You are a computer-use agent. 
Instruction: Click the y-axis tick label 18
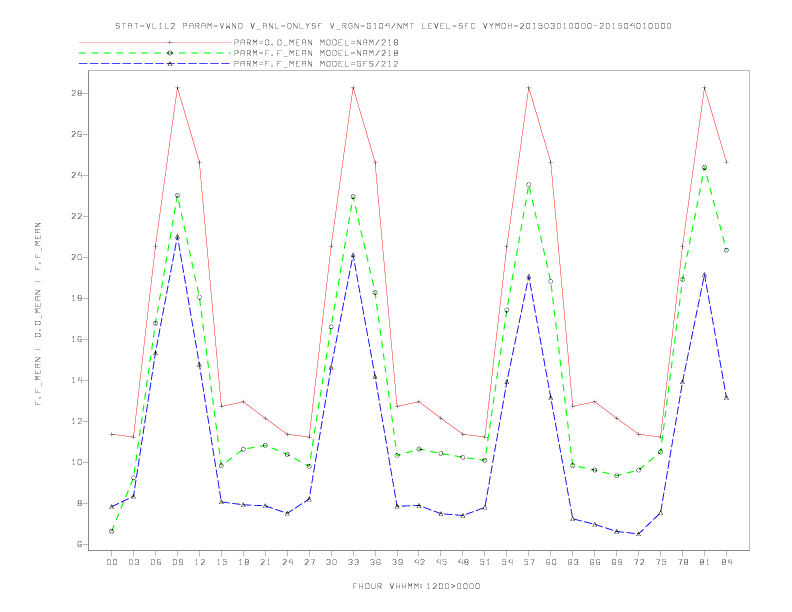(x=77, y=298)
